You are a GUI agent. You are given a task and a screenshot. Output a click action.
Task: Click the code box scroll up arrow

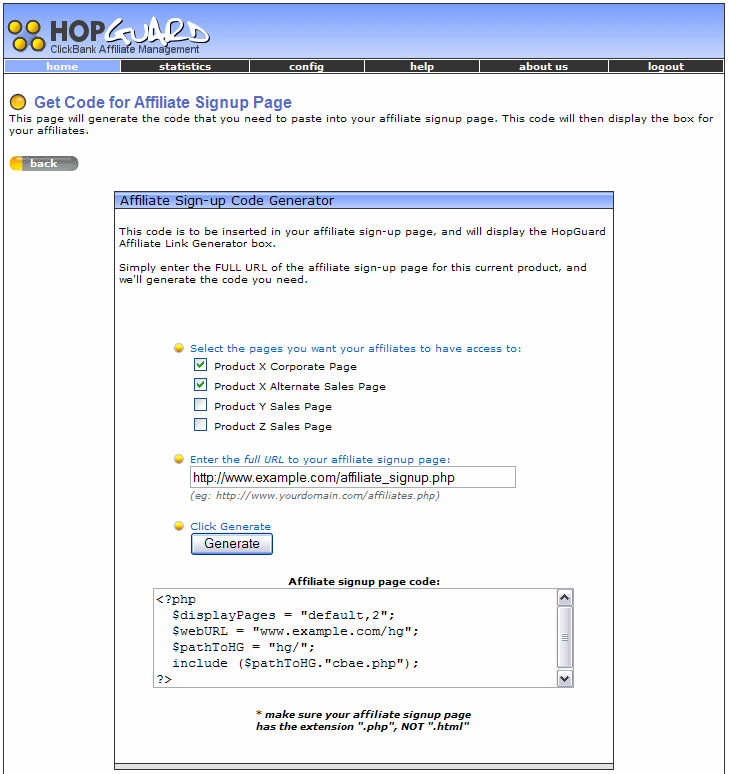pyautogui.click(x=565, y=598)
